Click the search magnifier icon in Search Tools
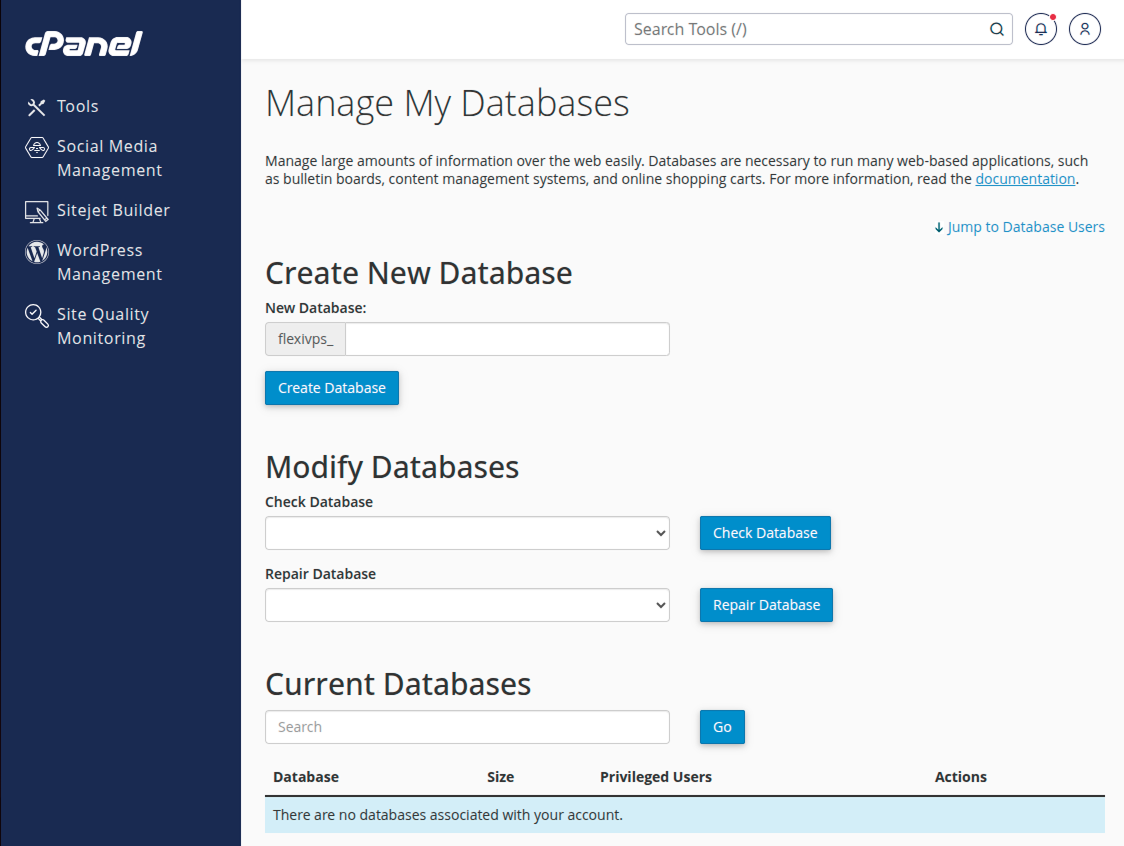The image size is (1124, 846). pos(996,29)
